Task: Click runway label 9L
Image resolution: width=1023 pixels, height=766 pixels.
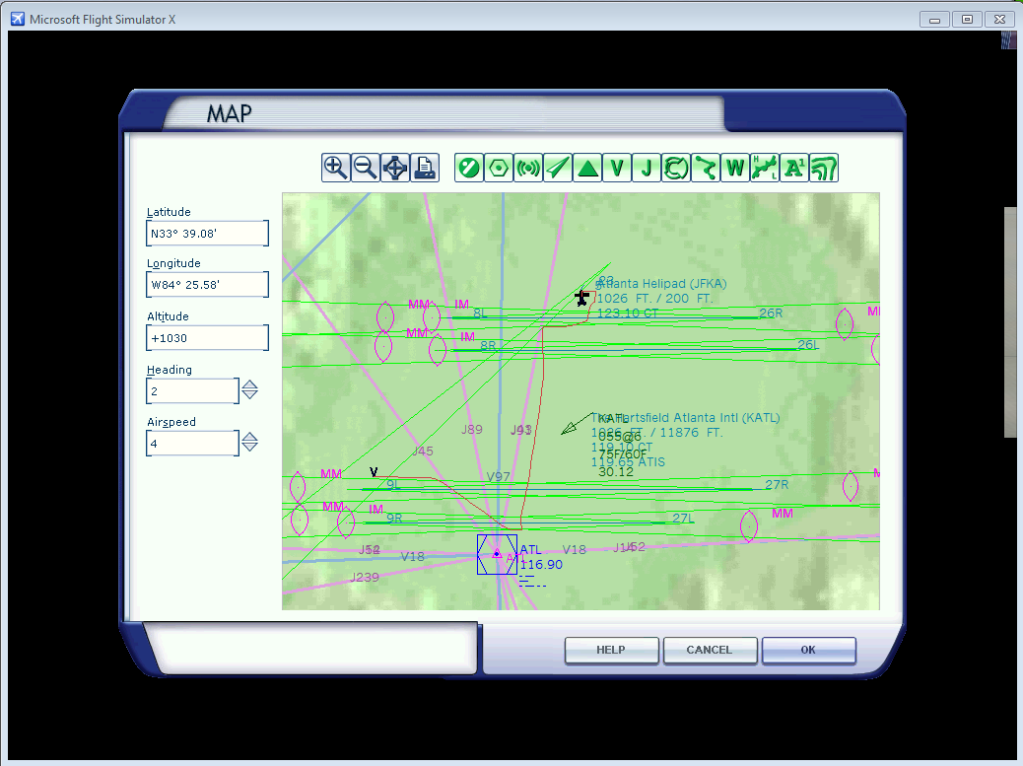Action: click(x=393, y=485)
